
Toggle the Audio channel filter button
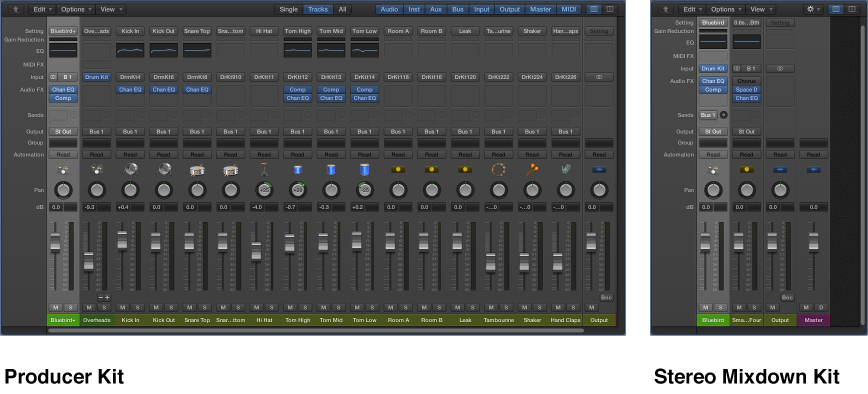pyautogui.click(x=389, y=9)
